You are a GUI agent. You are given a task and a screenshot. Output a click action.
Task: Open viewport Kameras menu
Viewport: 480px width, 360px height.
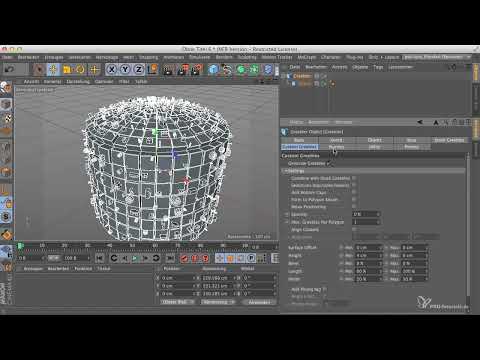point(52,81)
